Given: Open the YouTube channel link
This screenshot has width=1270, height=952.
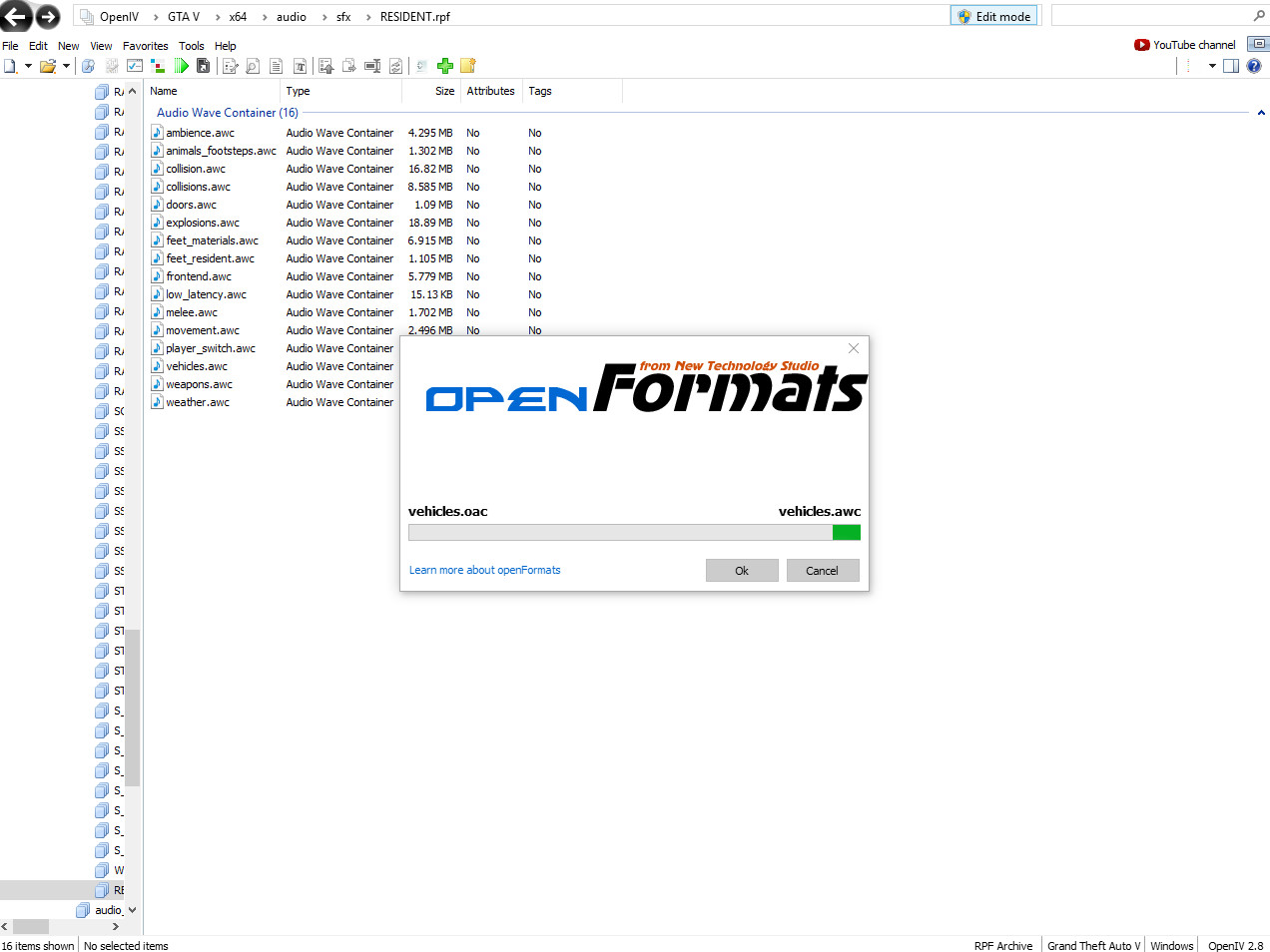Looking at the screenshot, I should (x=1185, y=45).
